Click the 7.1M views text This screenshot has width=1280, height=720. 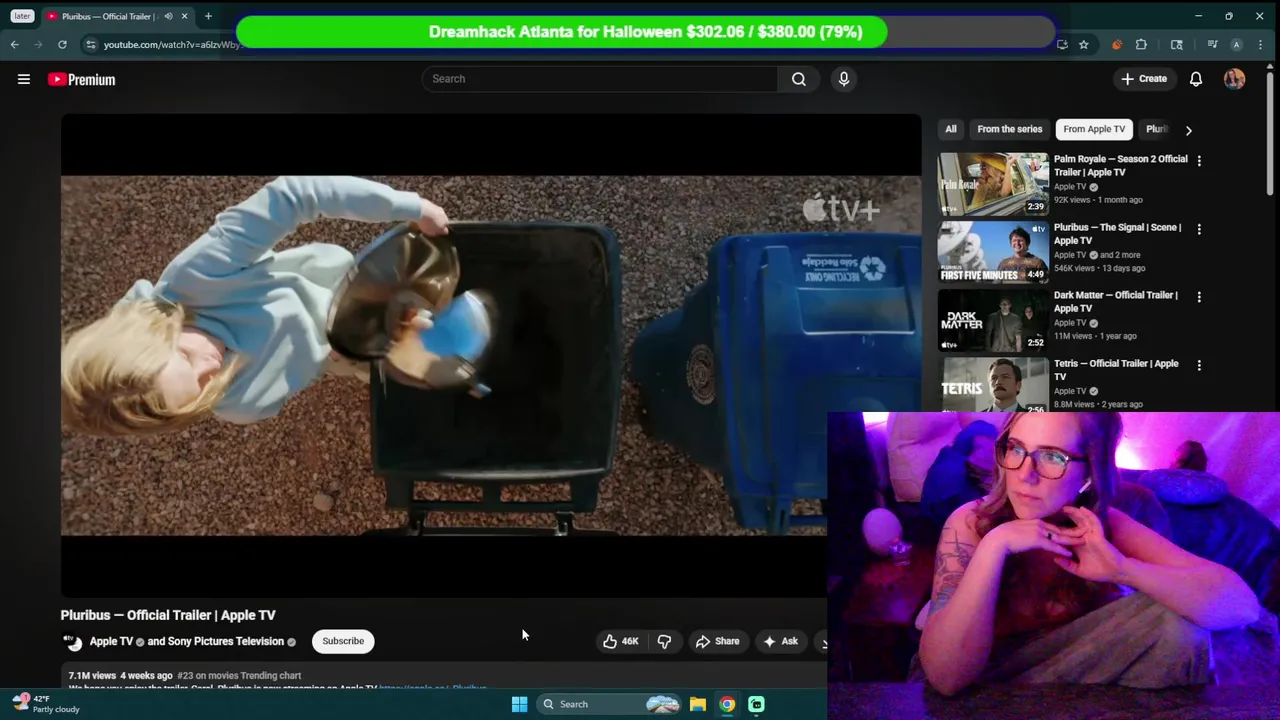click(x=92, y=676)
